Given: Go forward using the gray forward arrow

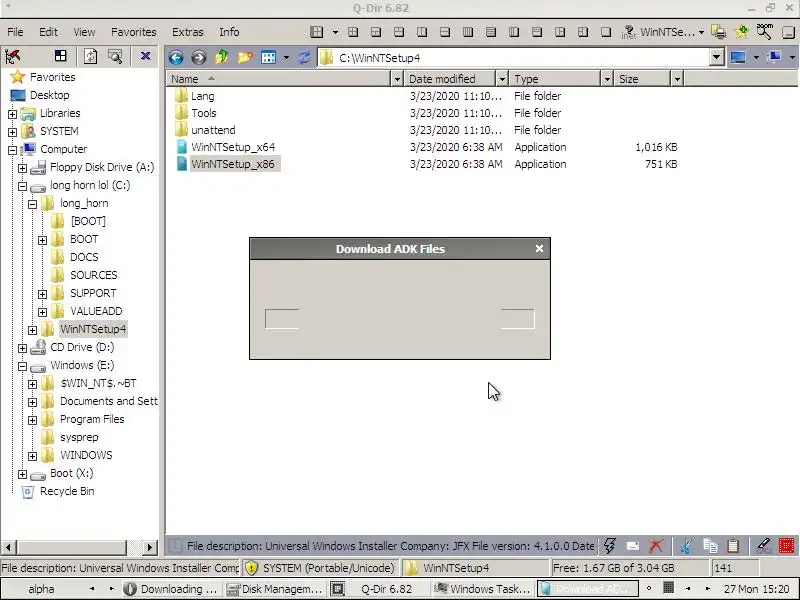Looking at the screenshot, I should click(x=198, y=57).
